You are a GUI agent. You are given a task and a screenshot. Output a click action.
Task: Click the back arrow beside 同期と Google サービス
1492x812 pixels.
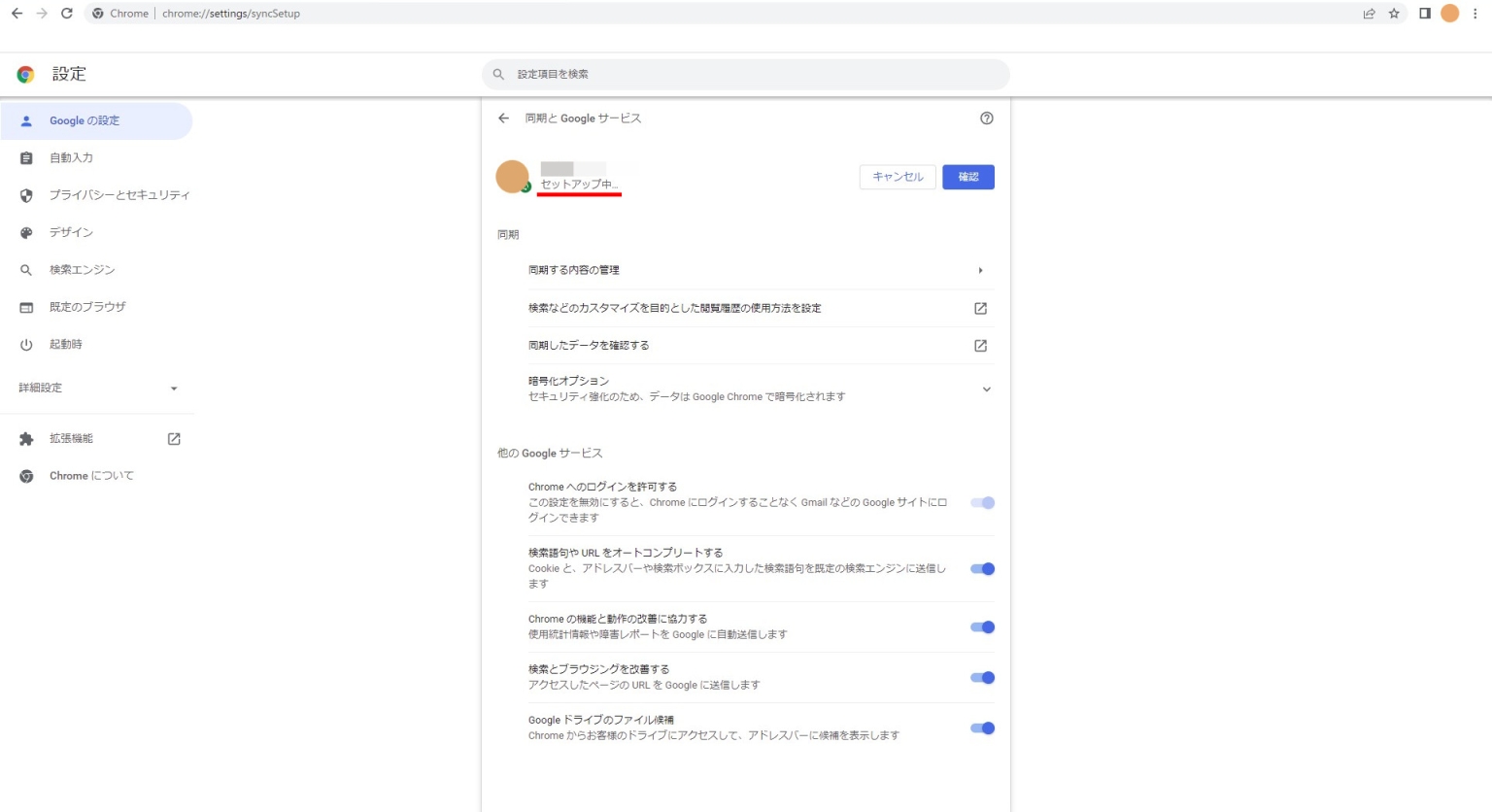coord(503,118)
